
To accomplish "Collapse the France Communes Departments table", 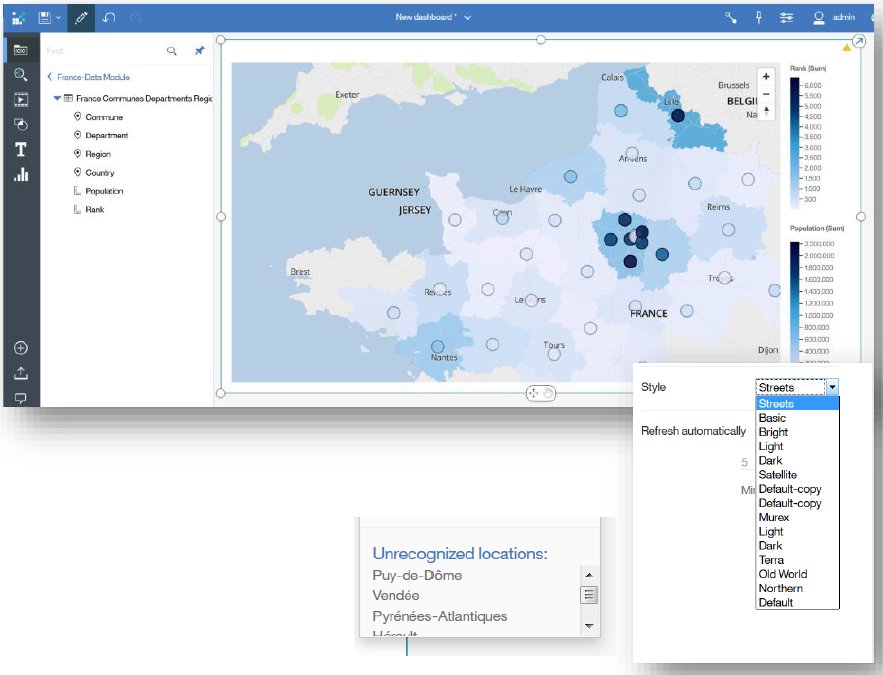I will [x=57, y=98].
